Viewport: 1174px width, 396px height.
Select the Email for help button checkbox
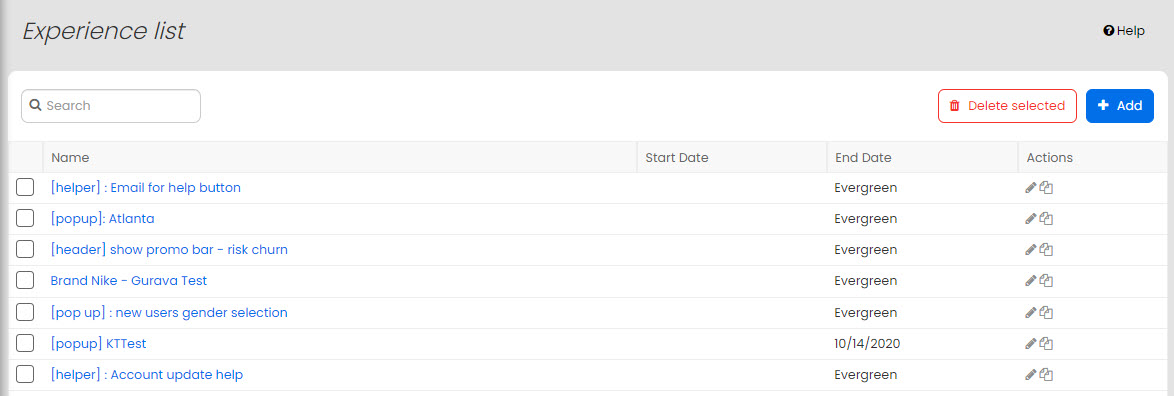[x=25, y=187]
